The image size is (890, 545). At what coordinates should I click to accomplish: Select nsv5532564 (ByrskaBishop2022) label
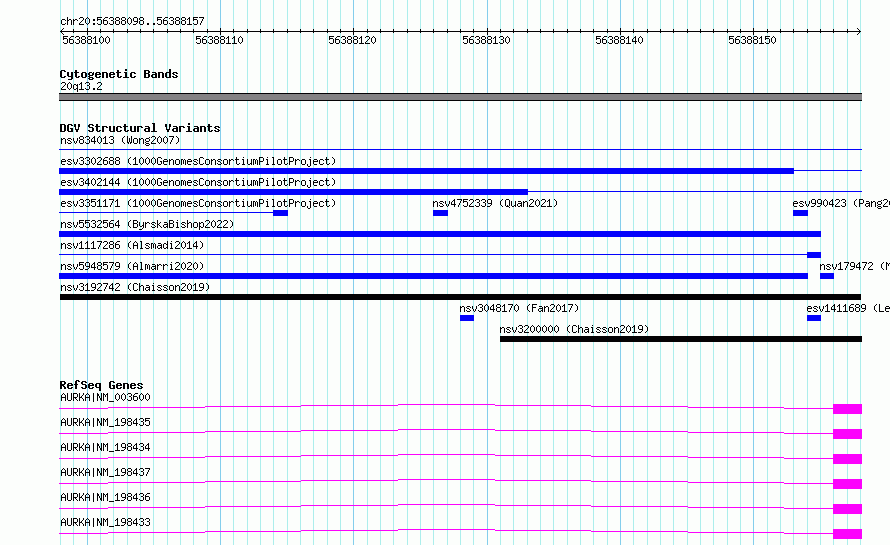(147, 224)
